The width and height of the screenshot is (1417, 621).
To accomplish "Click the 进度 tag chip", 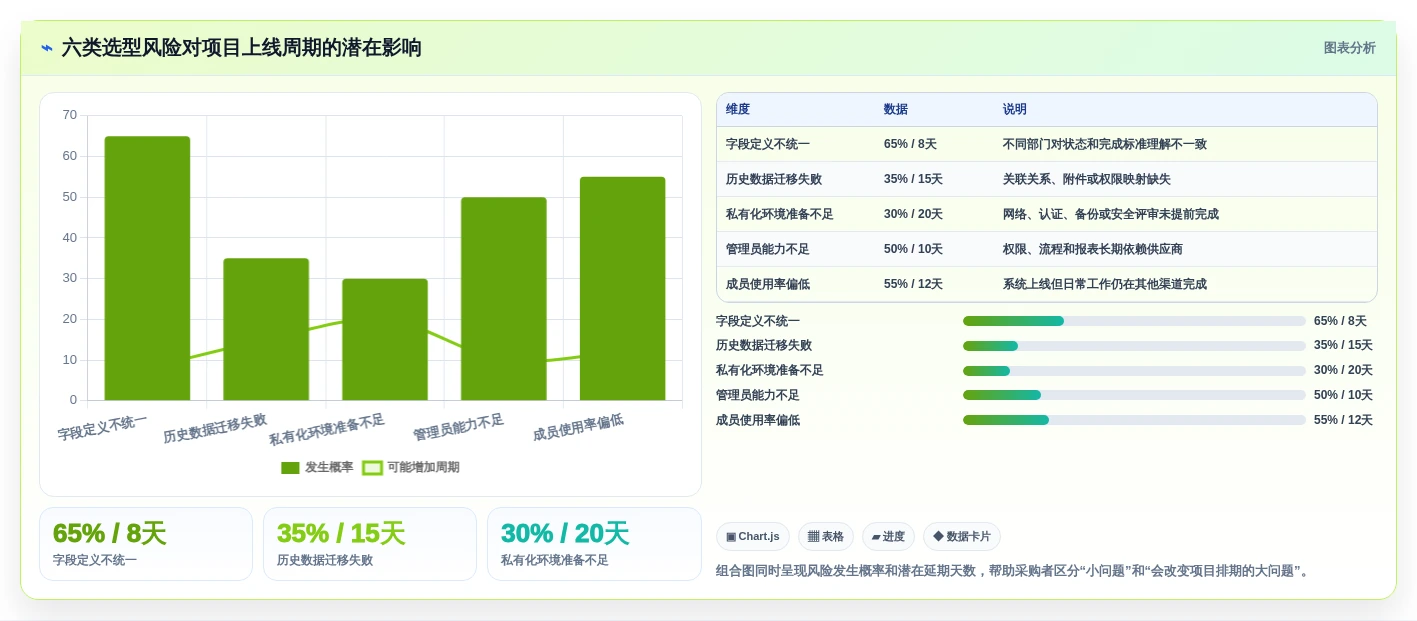I will (888, 537).
